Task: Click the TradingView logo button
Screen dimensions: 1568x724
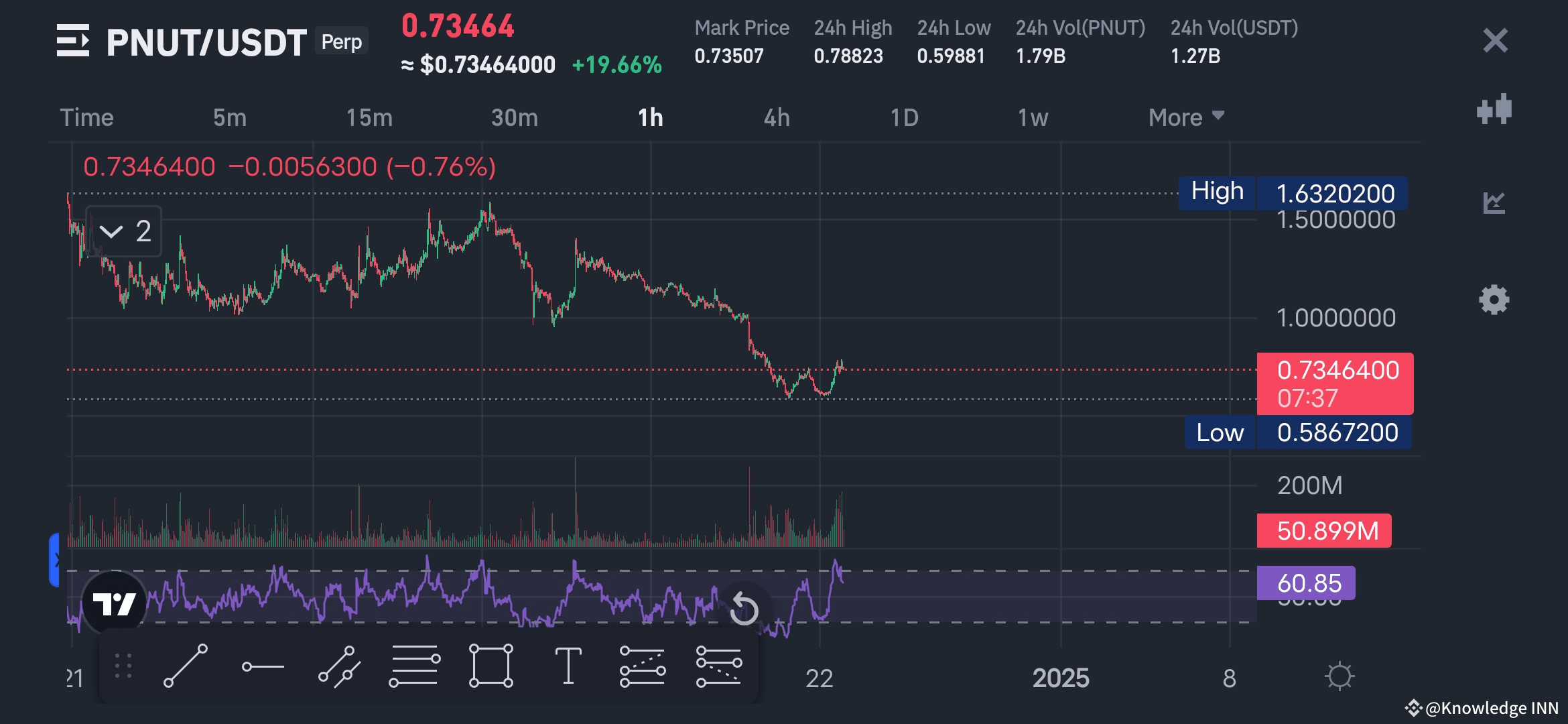Action: 115,603
